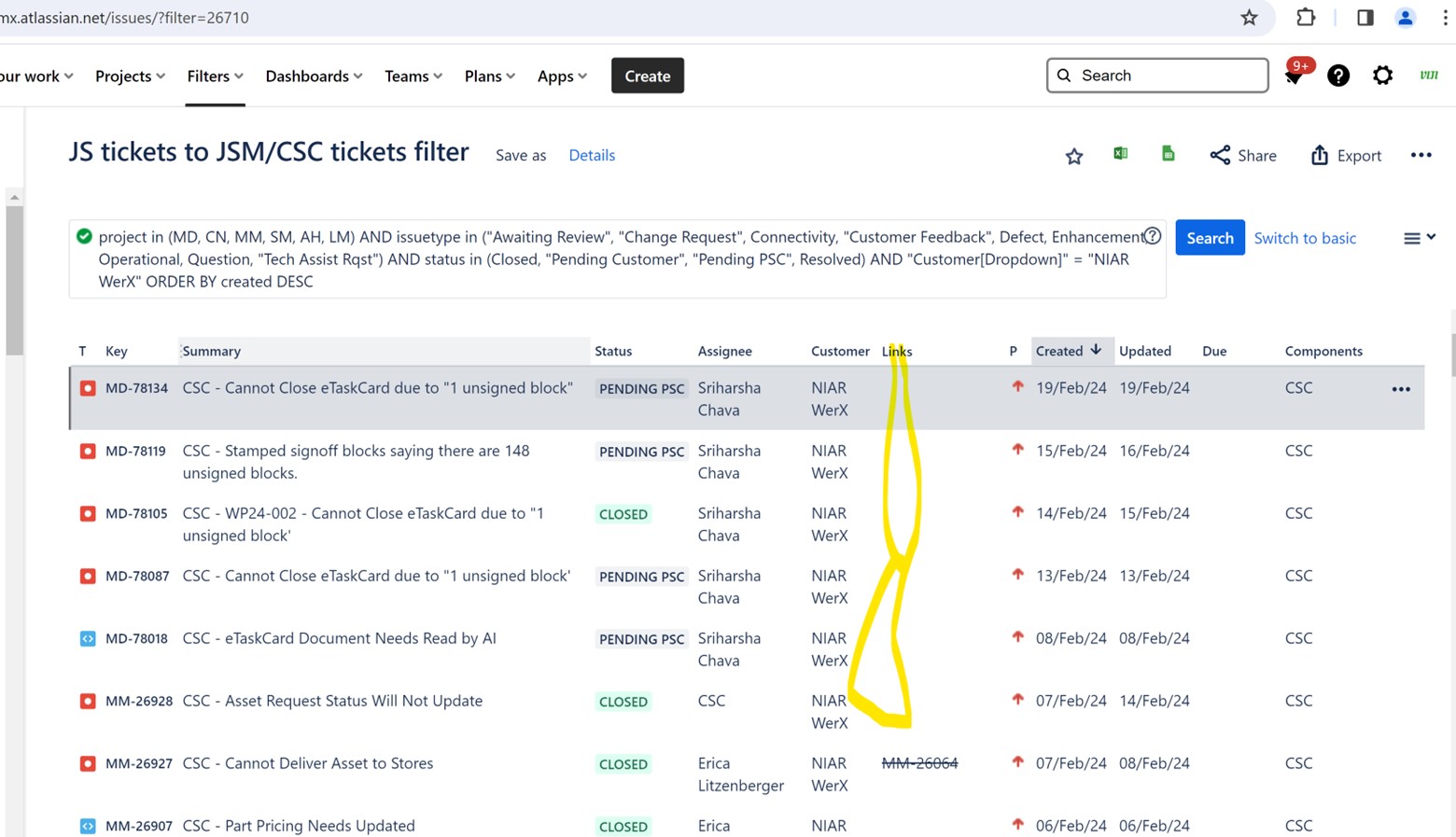
Task: Run the query with the blue Search button
Action: click(1210, 238)
